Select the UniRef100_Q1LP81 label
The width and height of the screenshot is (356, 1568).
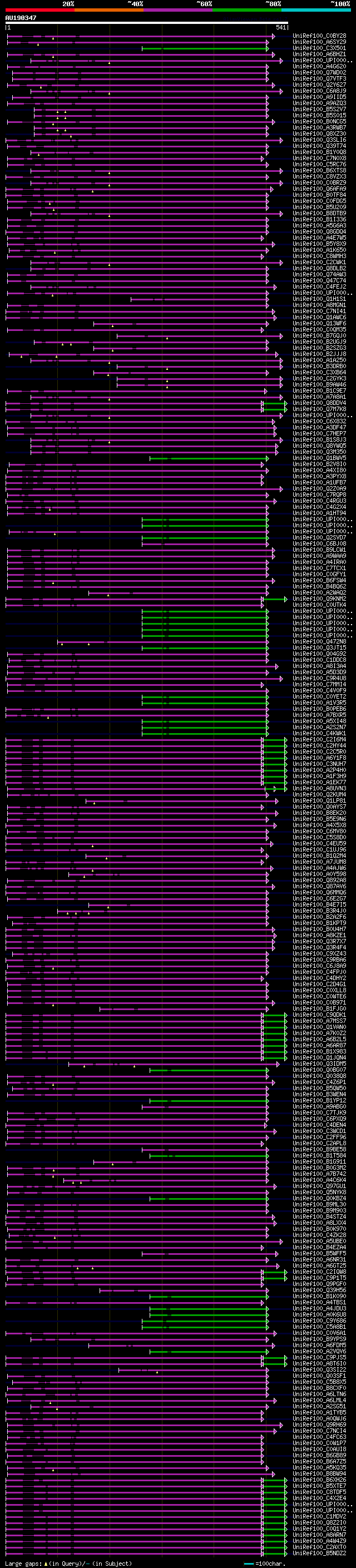[x=319, y=800]
